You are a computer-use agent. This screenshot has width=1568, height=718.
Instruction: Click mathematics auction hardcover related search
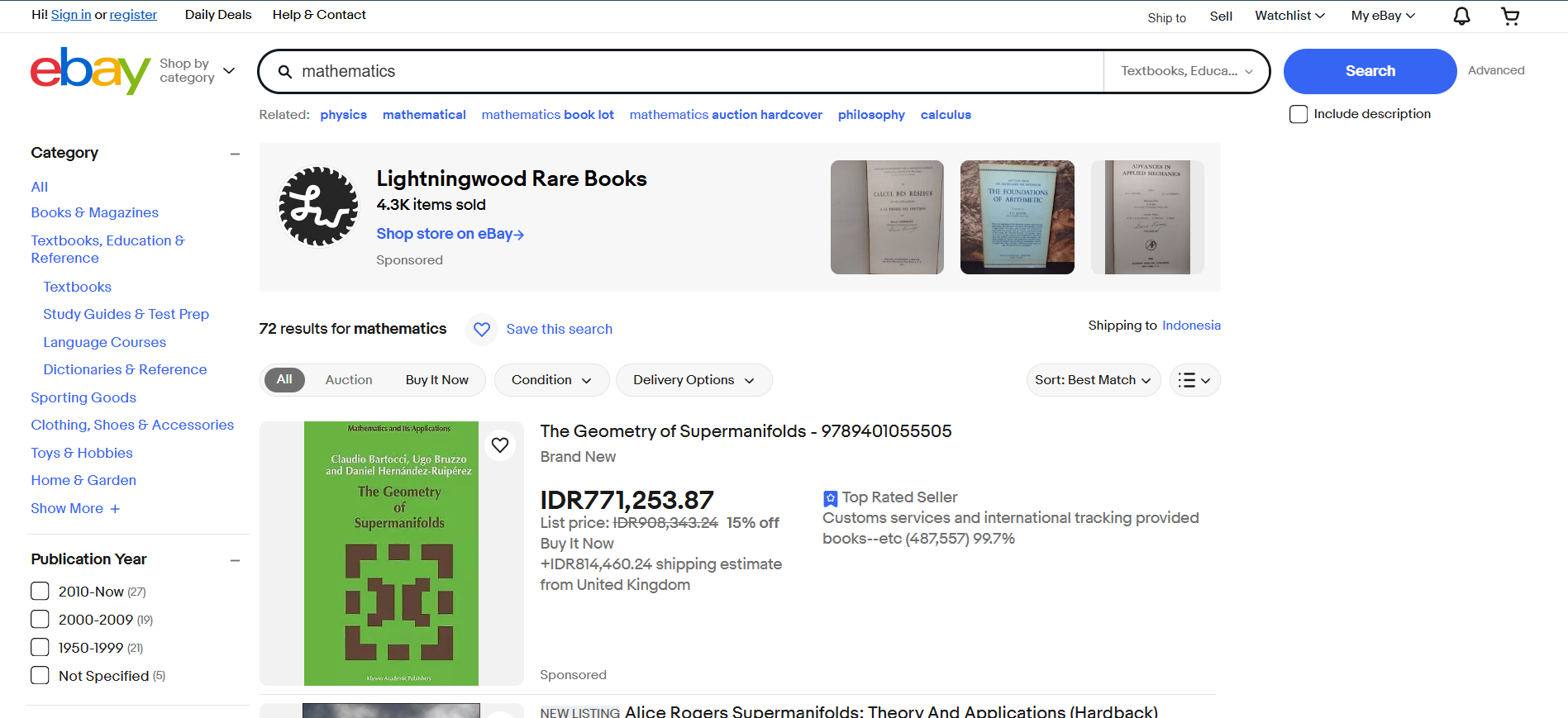(726, 115)
